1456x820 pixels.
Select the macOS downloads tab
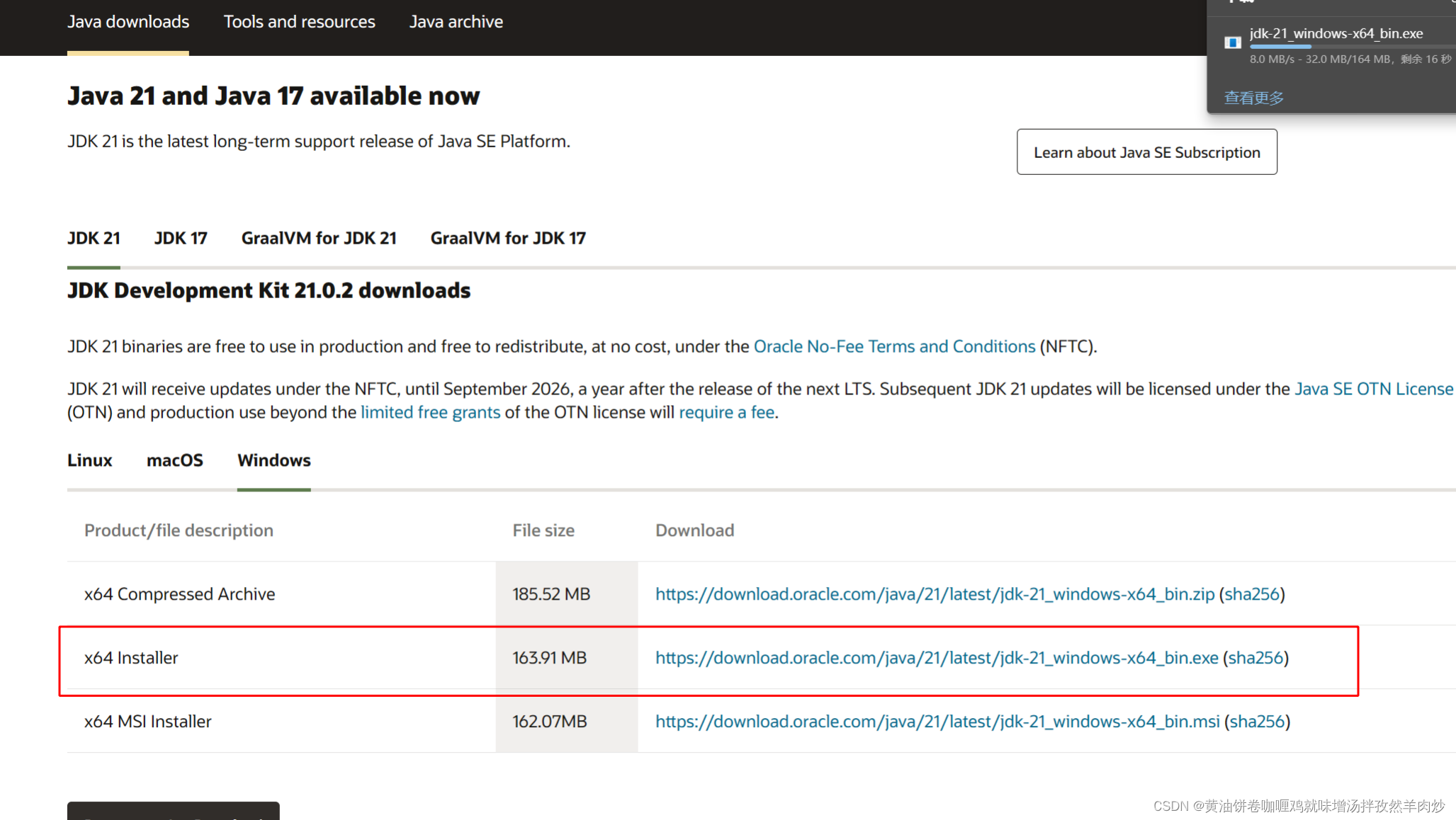[174, 460]
